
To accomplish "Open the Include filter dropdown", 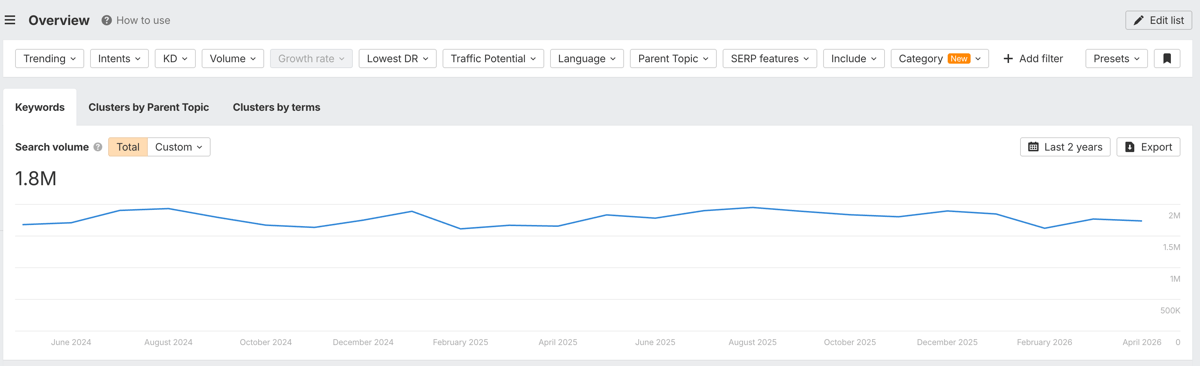I will coord(854,59).
